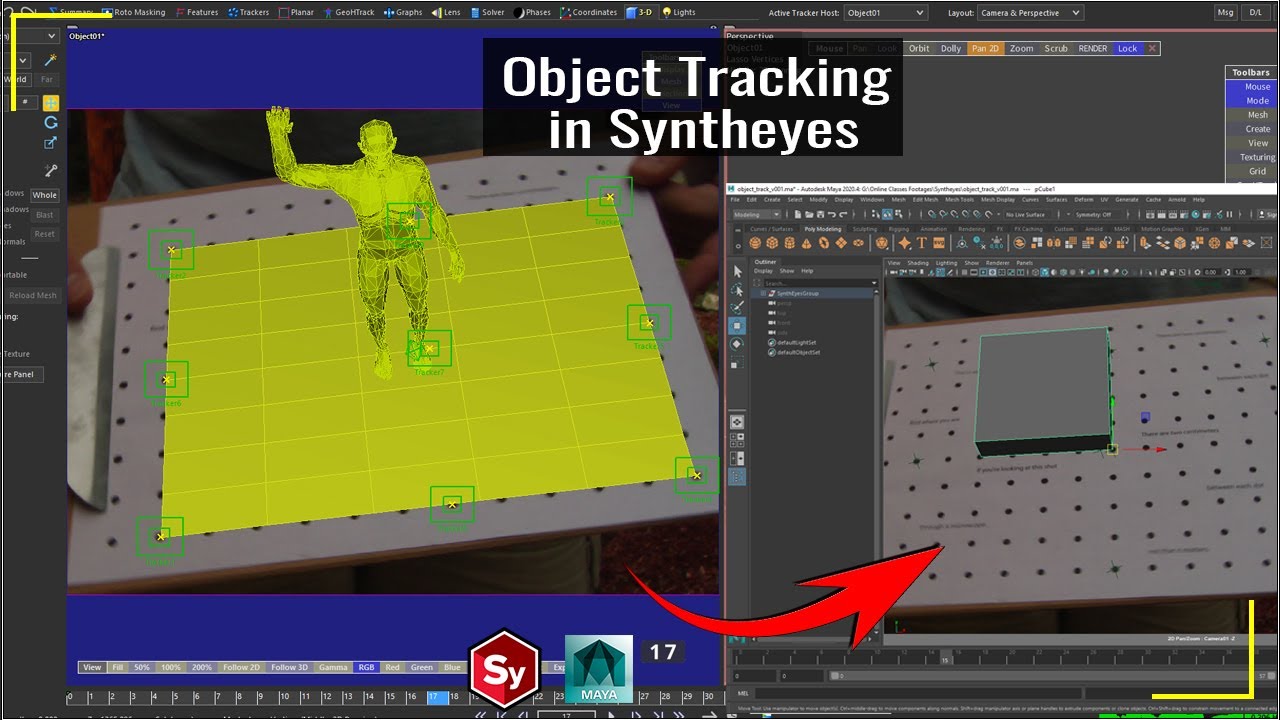Switch to the Features room

click(196, 12)
